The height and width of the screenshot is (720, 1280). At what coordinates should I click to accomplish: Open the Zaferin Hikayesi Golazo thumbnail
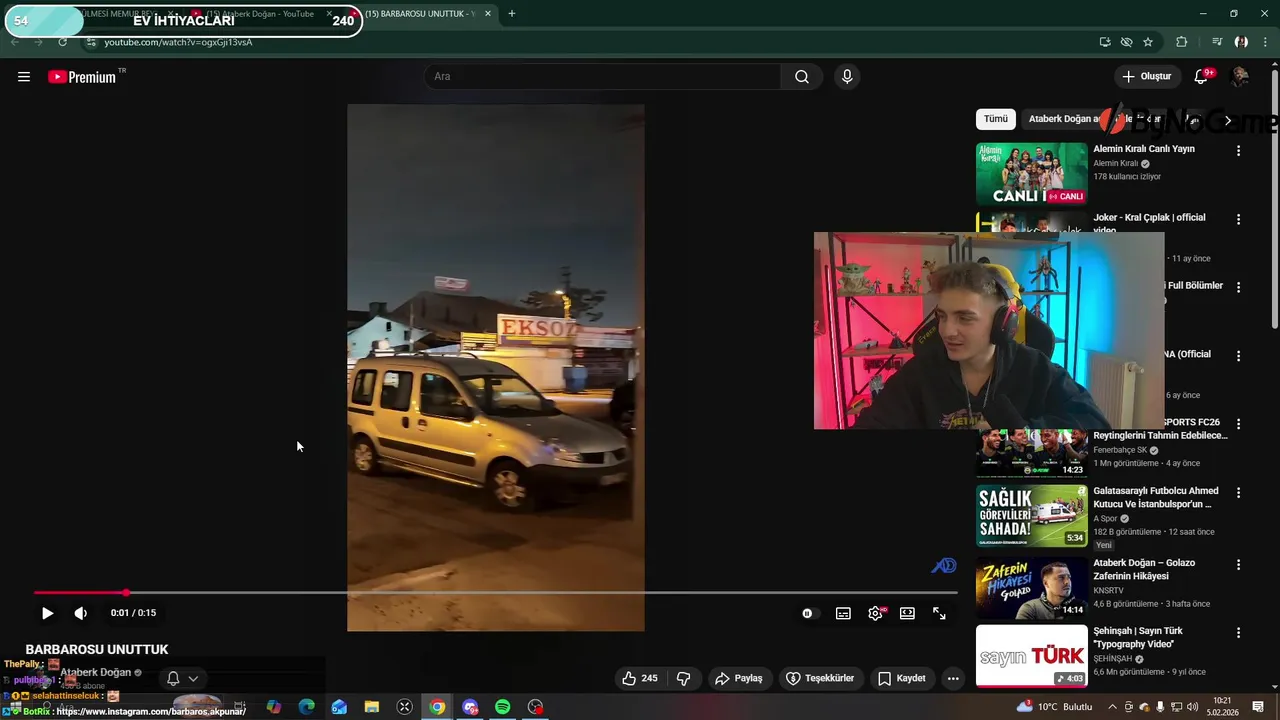[1031, 588]
